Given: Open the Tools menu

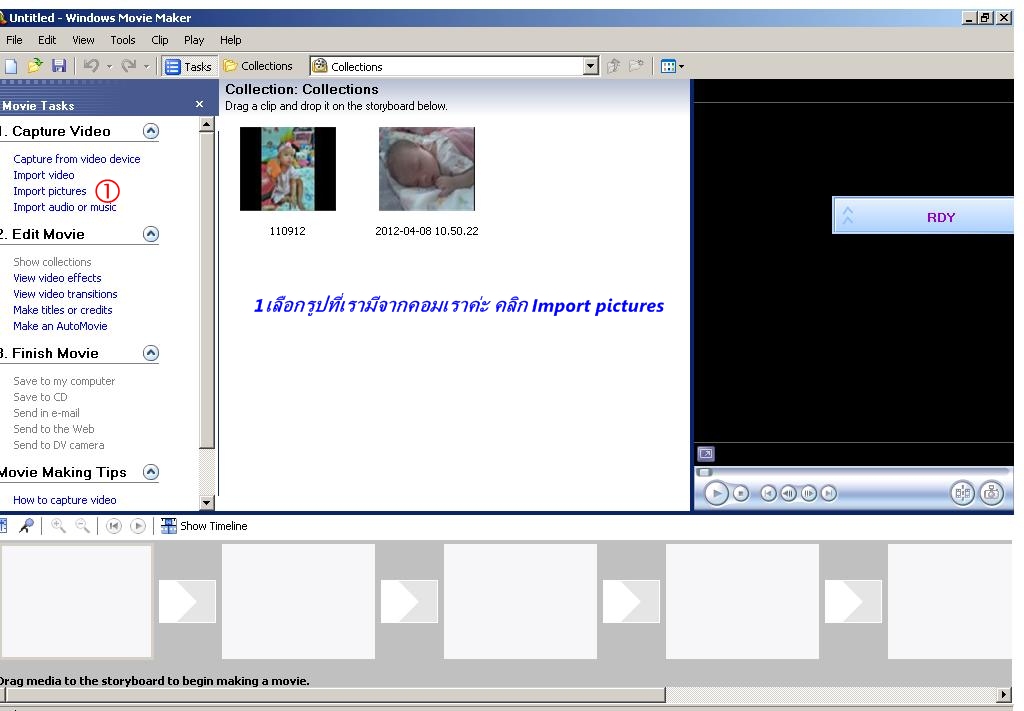Looking at the screenshot, I should [123, 40].
